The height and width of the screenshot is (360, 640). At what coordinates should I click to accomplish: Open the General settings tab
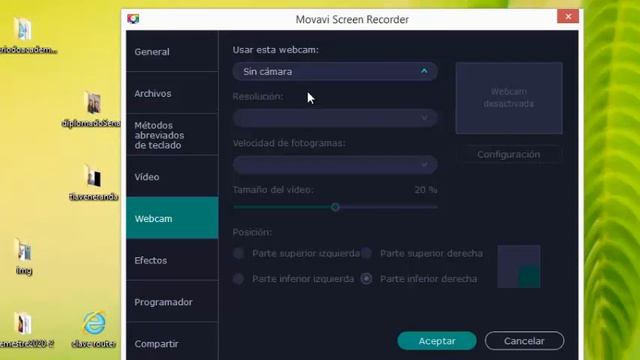tap(172, 51)
